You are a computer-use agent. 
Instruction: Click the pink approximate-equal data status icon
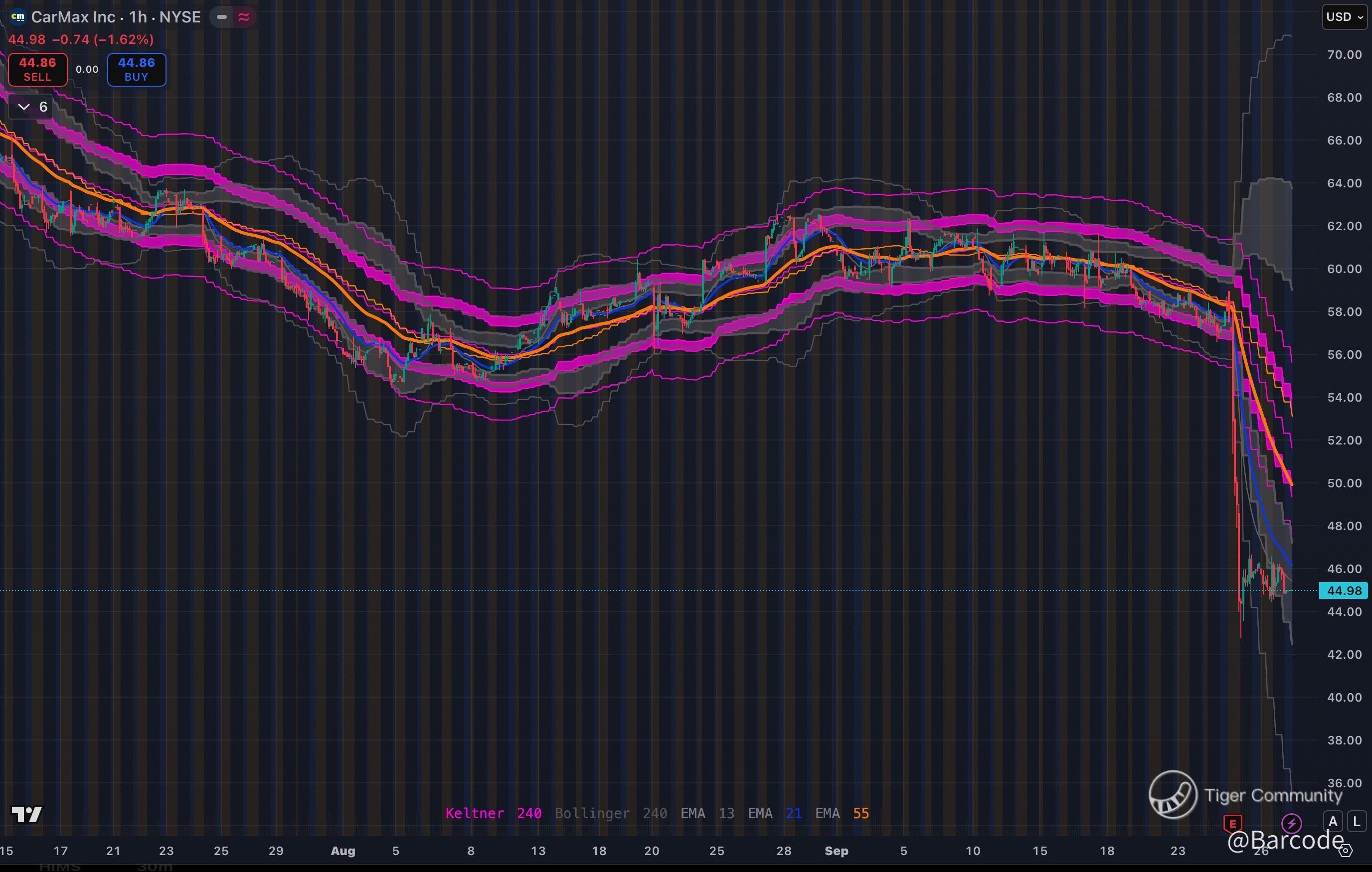click(x=244, y=17)
